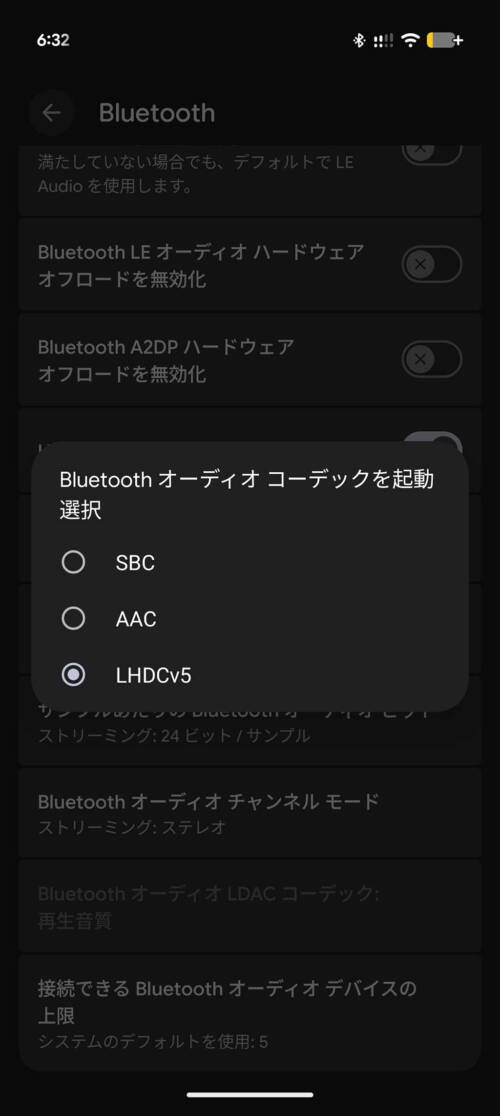
Task: Toggle the LE Audio default switch at top
Action: [432, 152]
